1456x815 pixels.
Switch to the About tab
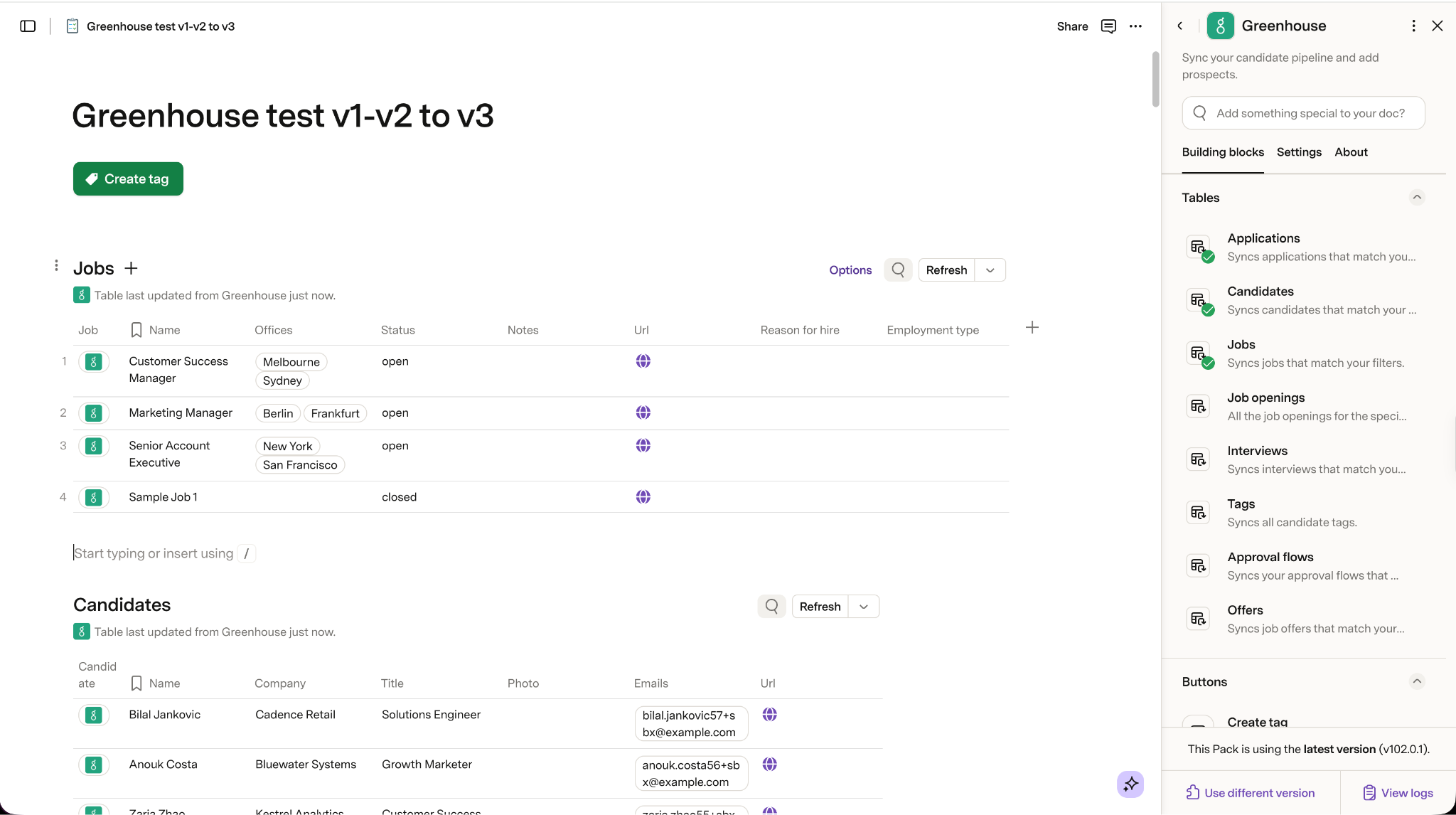(x=1351, y=152)
